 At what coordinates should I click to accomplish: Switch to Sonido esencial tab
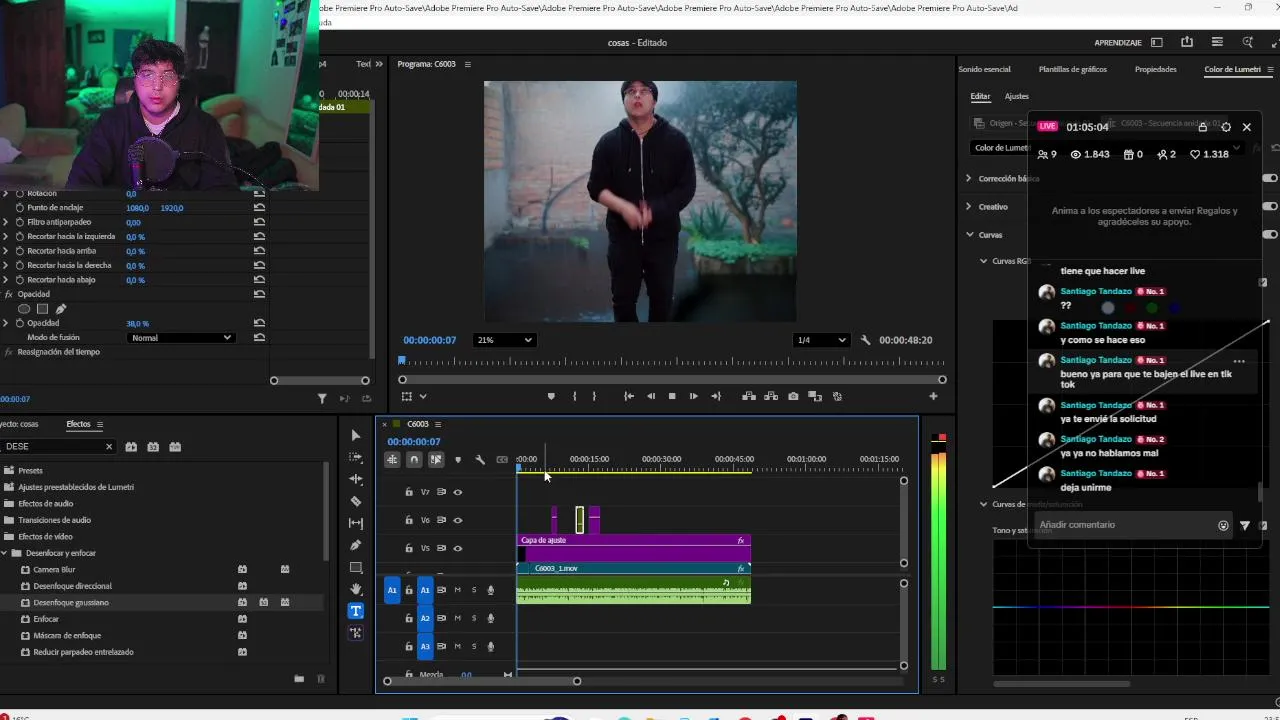(984, 69)
